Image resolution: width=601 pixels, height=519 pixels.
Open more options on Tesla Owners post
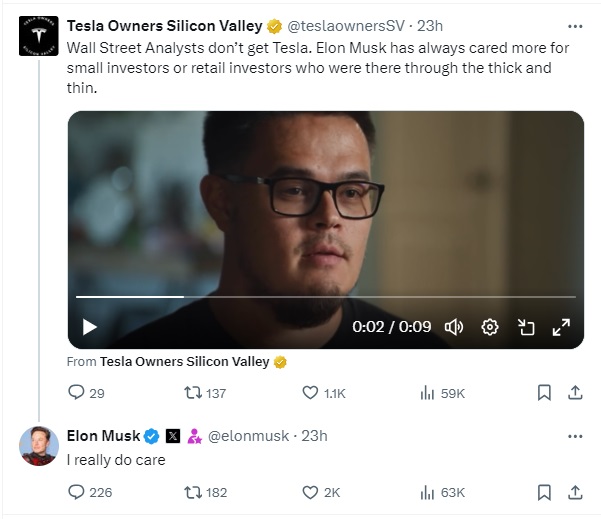click(574, 26)
